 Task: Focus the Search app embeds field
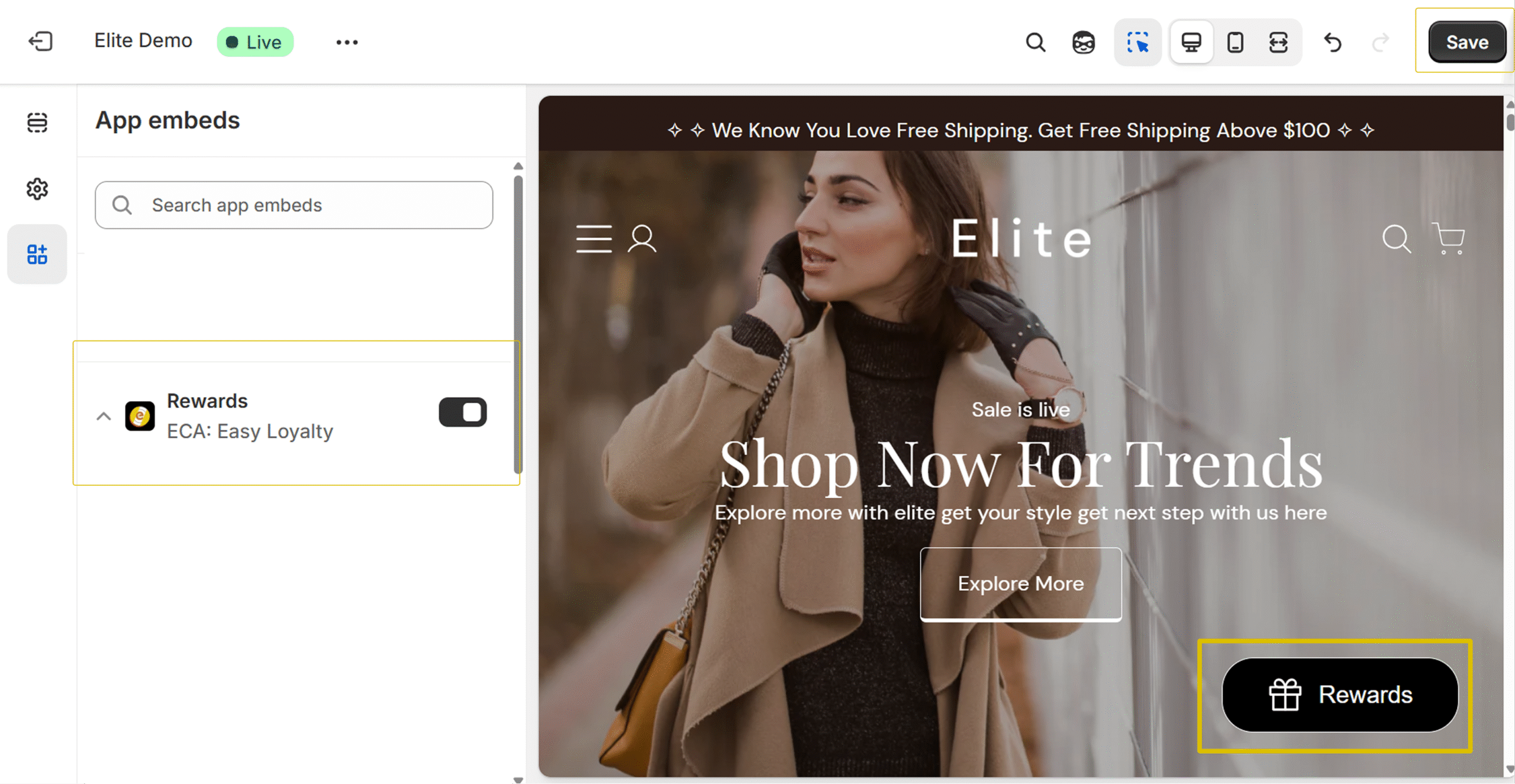tap(294, 205)
